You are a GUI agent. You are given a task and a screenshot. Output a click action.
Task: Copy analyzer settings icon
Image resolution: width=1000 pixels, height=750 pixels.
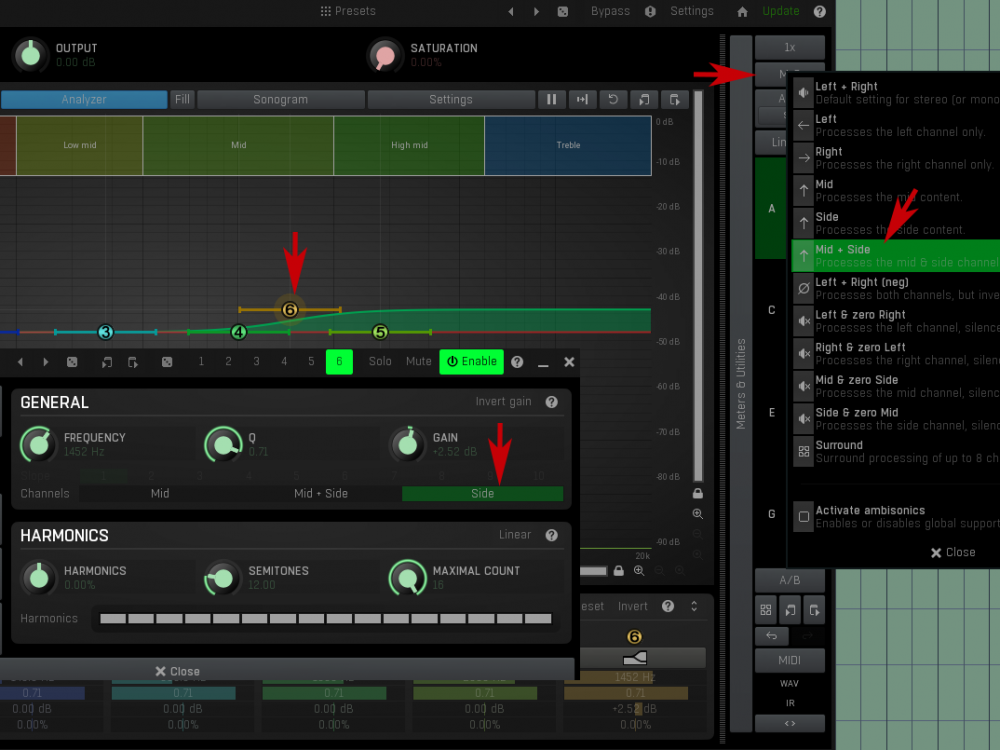(643, 99)
